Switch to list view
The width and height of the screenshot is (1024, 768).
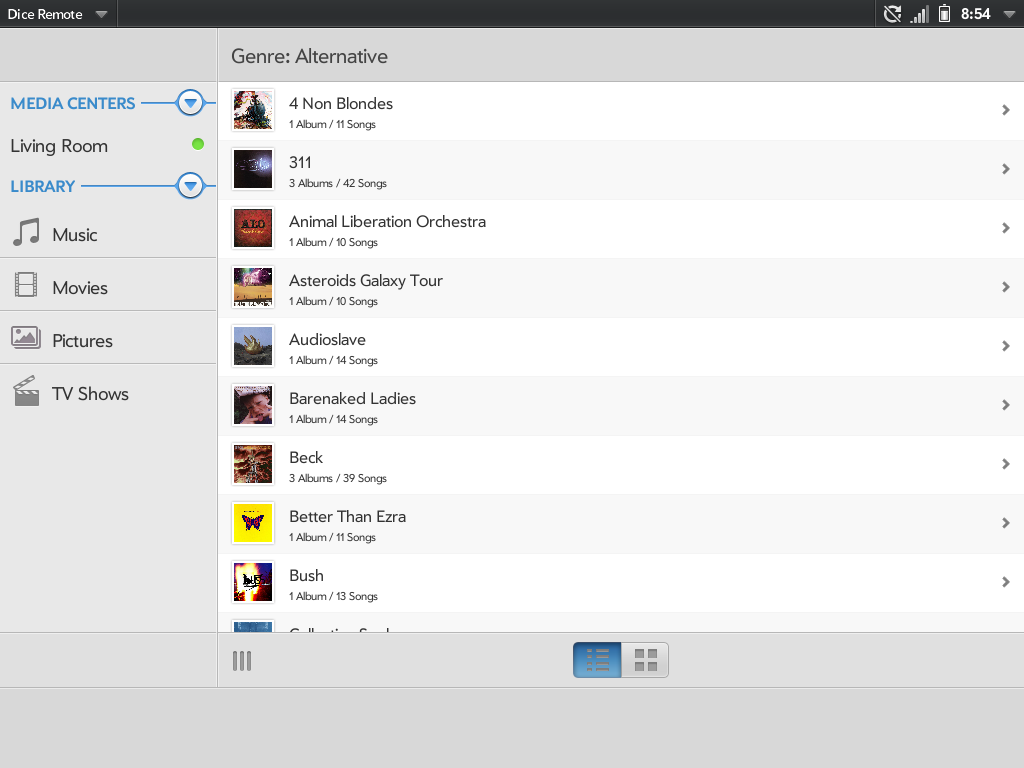(597, 660)
